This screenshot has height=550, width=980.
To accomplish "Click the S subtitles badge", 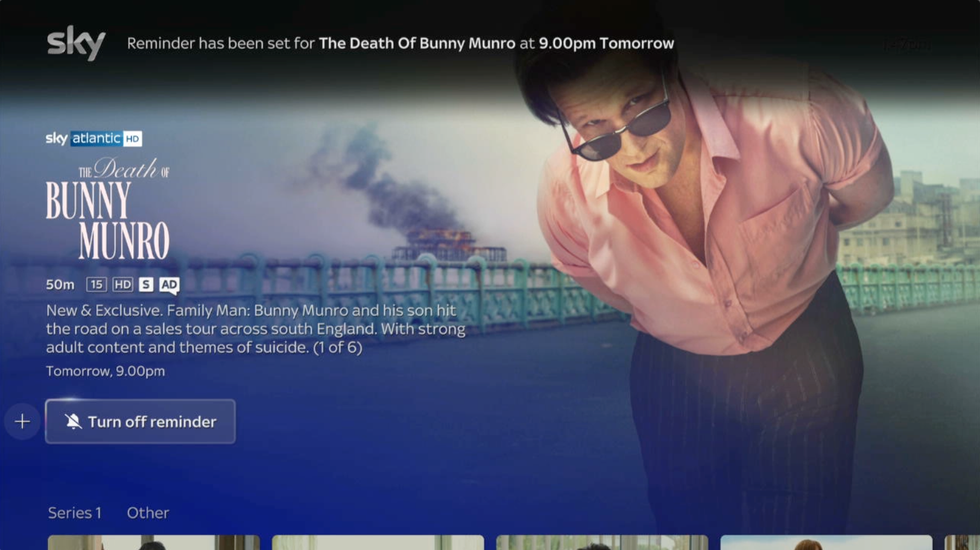I will point(146,285).
